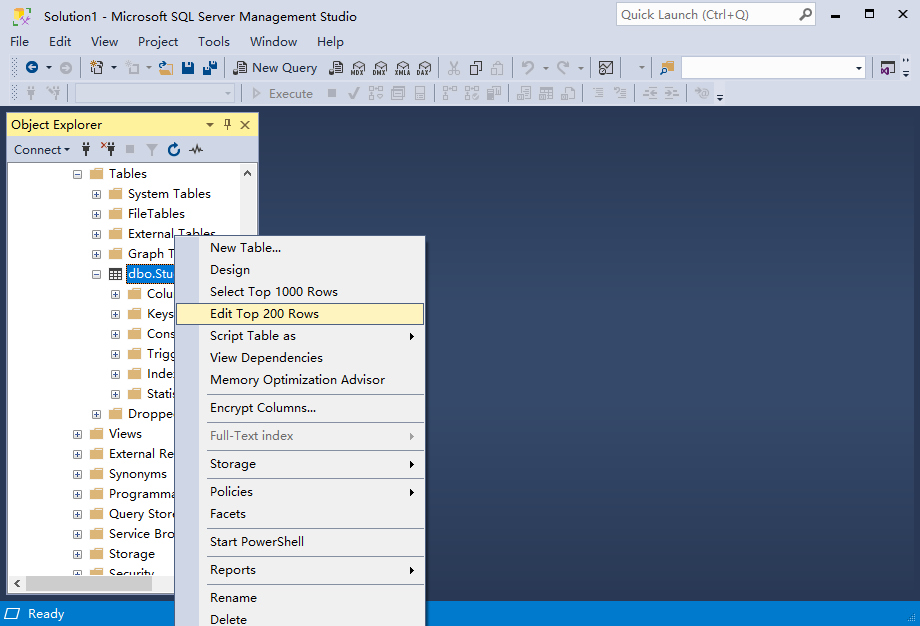Open the Analysis Services MDX Query icon
The width and height of the screenshot is (920, 626).
tap(358, 68)
